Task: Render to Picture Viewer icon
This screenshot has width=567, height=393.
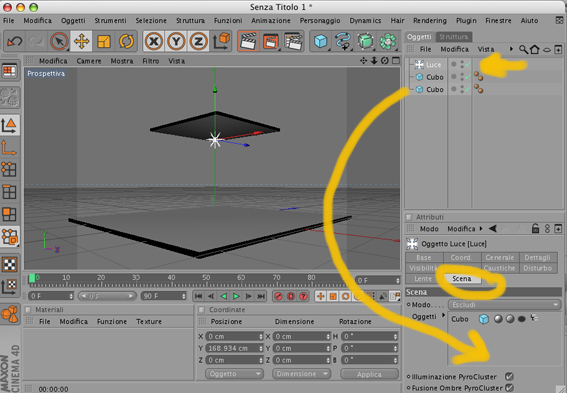Action: (x=270, y=41)
